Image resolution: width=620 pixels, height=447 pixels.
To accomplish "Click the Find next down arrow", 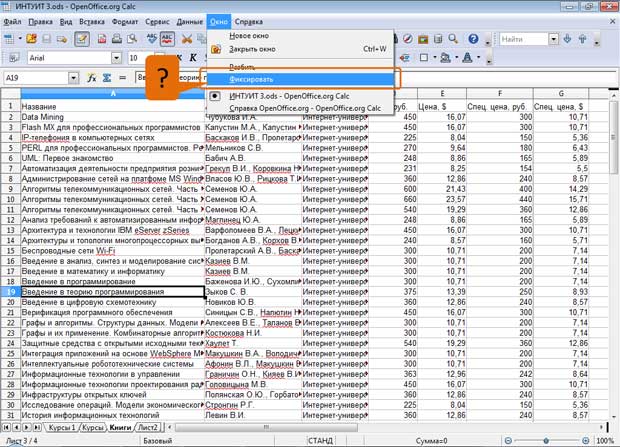I will point(567,39).
